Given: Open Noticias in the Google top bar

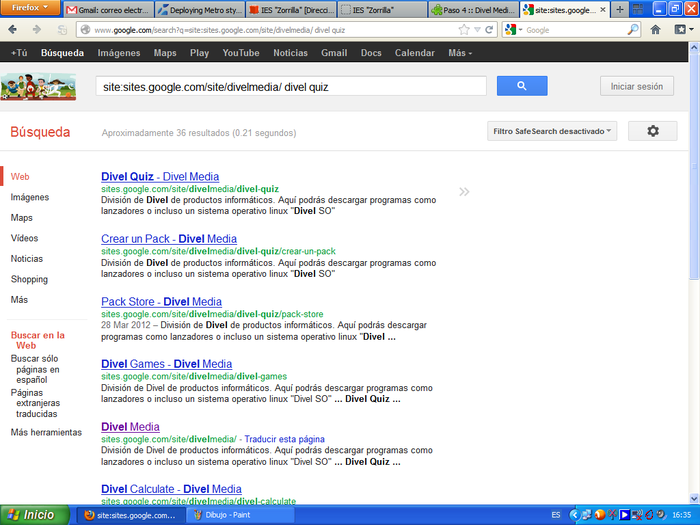Looking at the screenshot, I should click(290, 53).
